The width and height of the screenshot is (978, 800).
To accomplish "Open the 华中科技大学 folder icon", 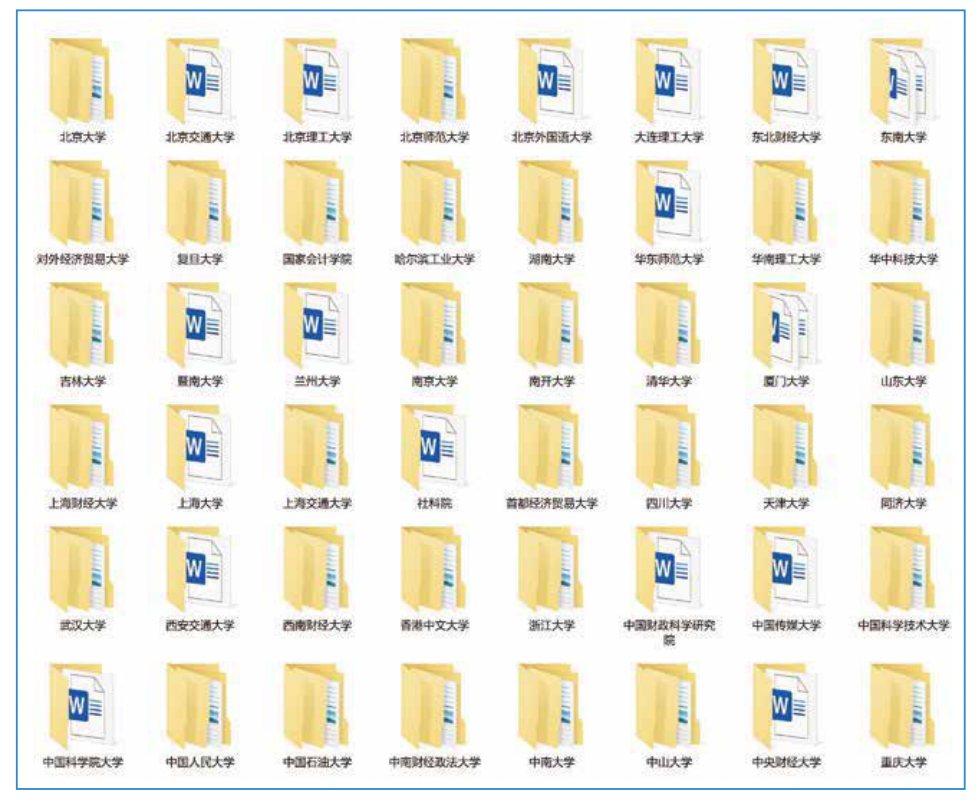I will coord(903,203).
